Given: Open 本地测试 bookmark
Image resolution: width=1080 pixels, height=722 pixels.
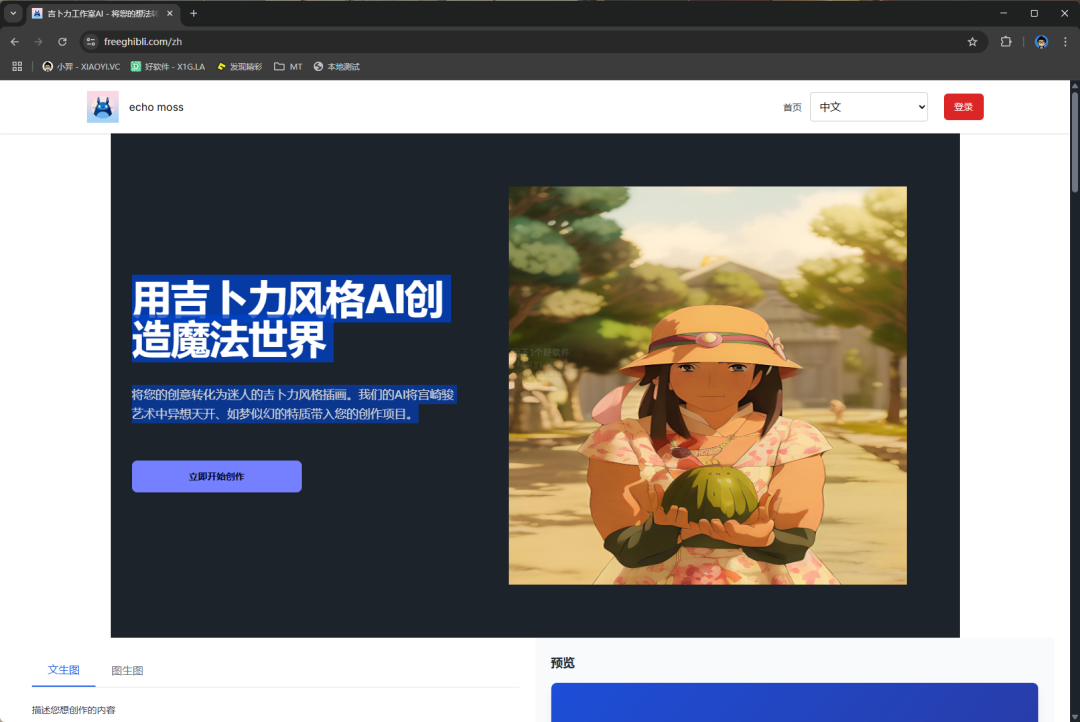Looking at the screenshot, I should [x=336, y=67].
